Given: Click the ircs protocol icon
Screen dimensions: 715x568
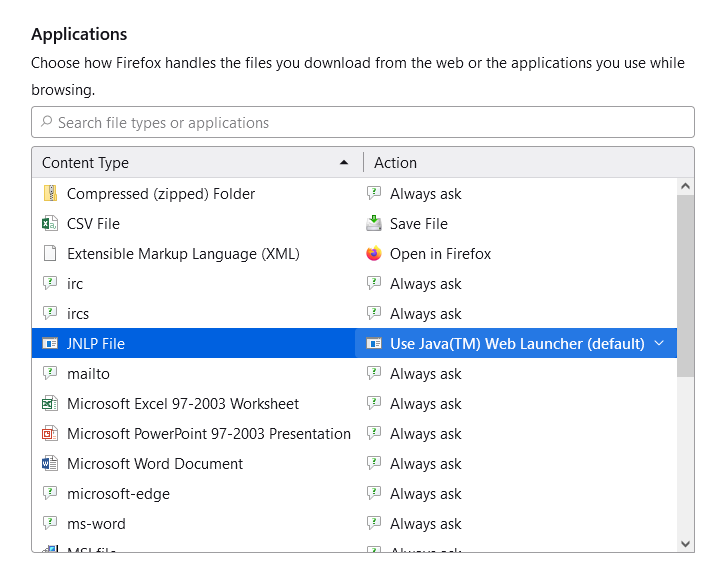Looking at the screenshot, I should coord(50,313).
